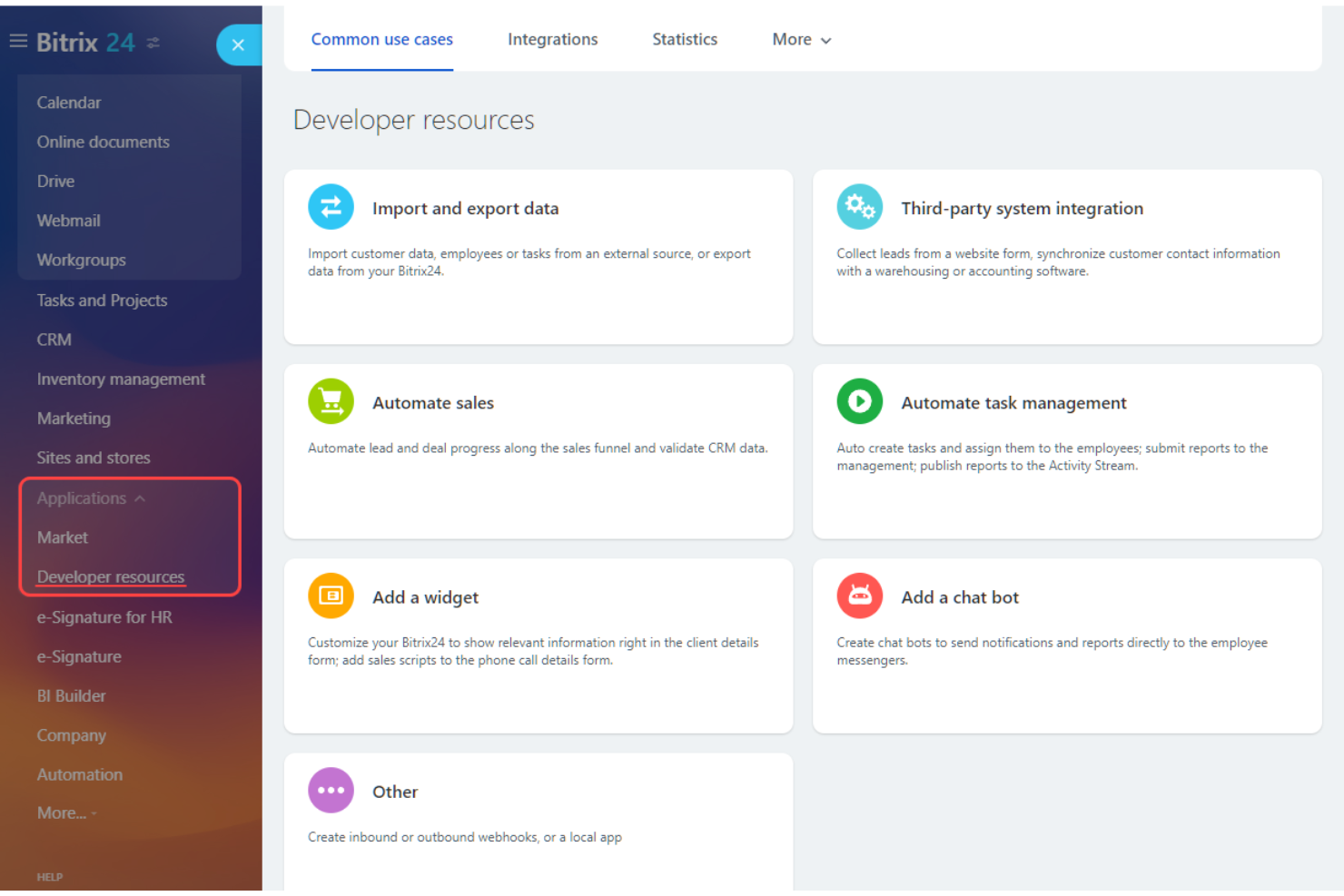
Task: Expand the More... item in left sidebar
Action: [66, 813]
